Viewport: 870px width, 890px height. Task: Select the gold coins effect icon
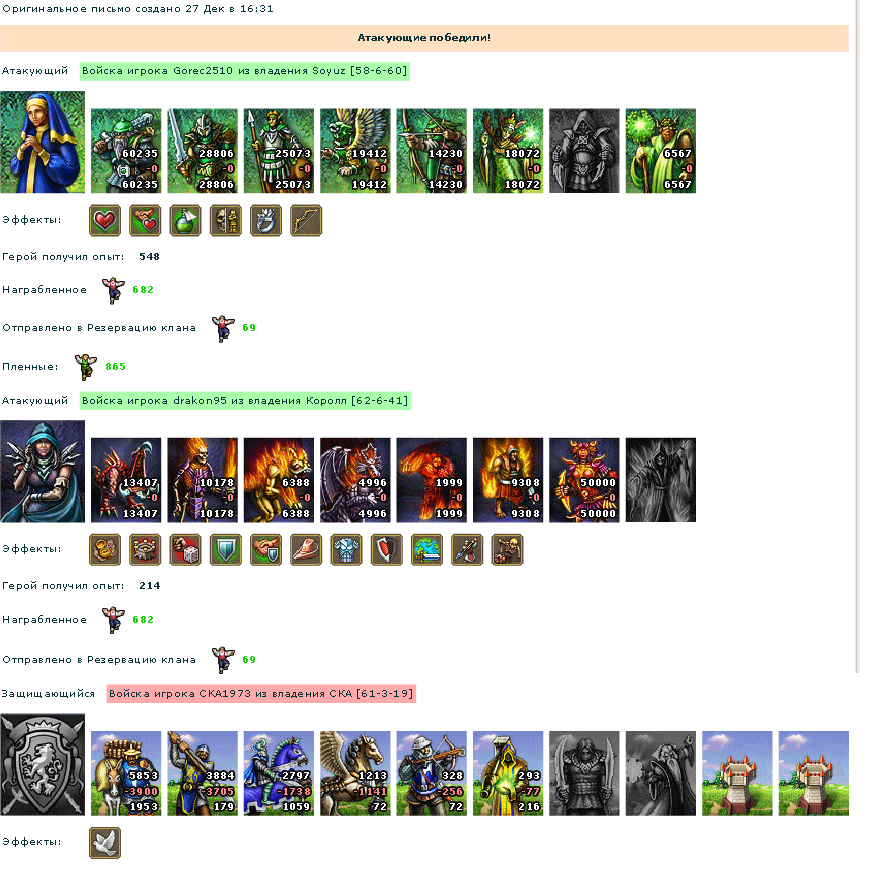(x=105, y=550)
